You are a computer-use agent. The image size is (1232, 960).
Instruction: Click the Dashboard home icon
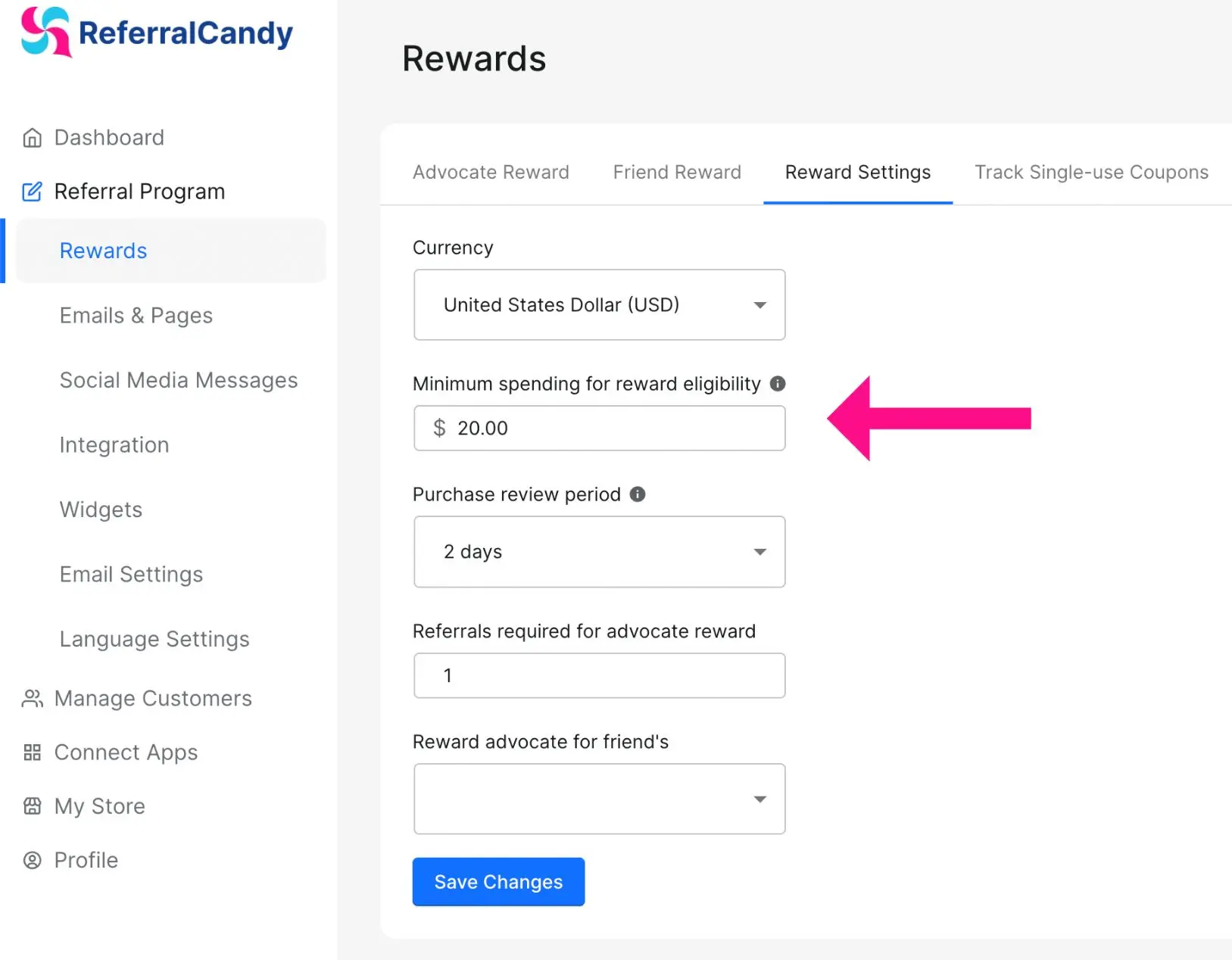click(32, 138)
